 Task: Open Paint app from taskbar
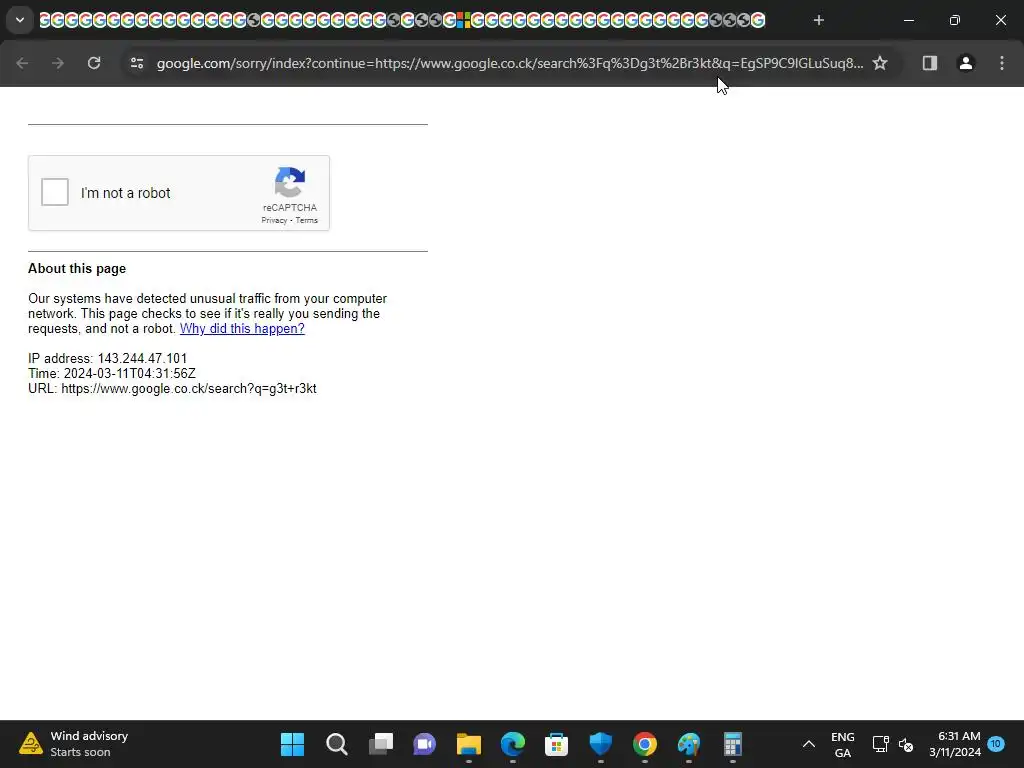[x=688, y=744]
